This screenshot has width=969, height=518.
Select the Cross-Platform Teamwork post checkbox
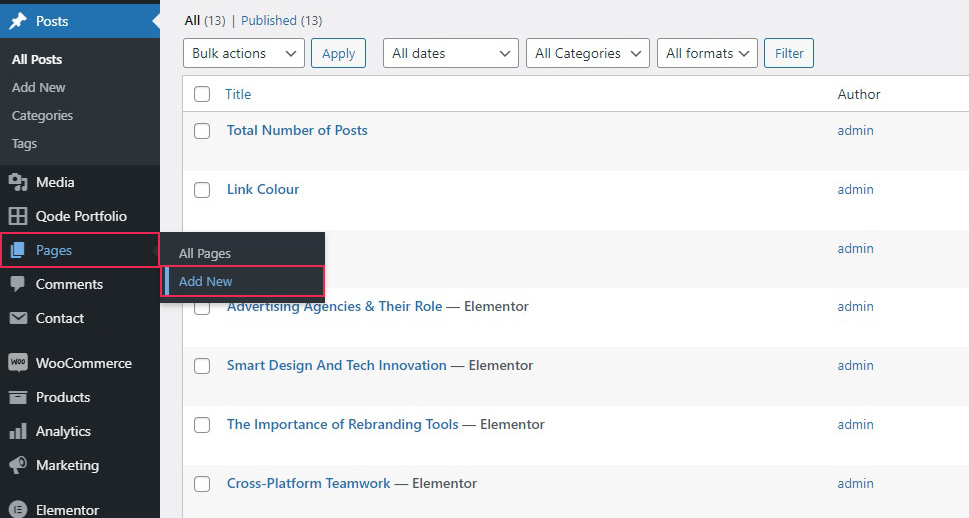coord(202,484)
